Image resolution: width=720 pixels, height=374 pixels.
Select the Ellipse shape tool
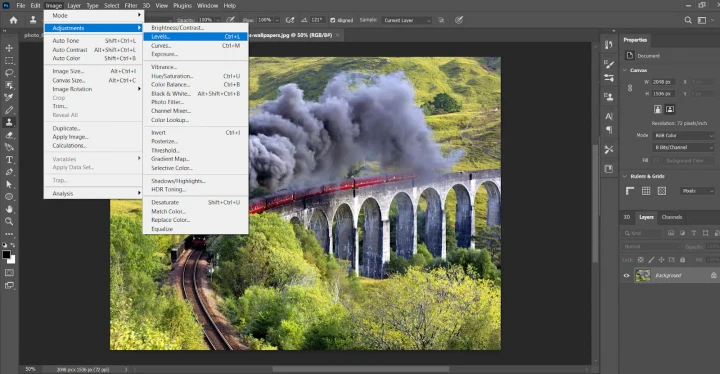[x=9, y=197]
